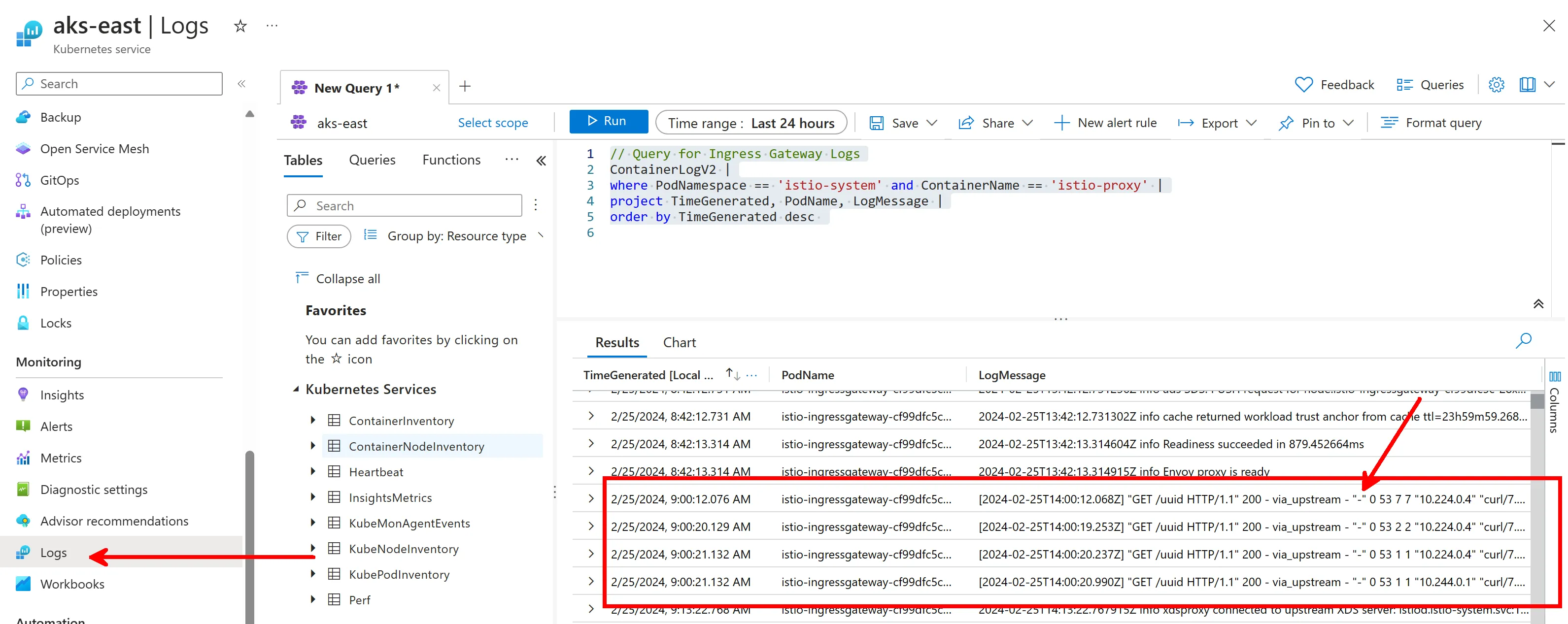The image size is (1568, 624).
Task: Click the tables Search input field
Action: (x=405, y=205)
